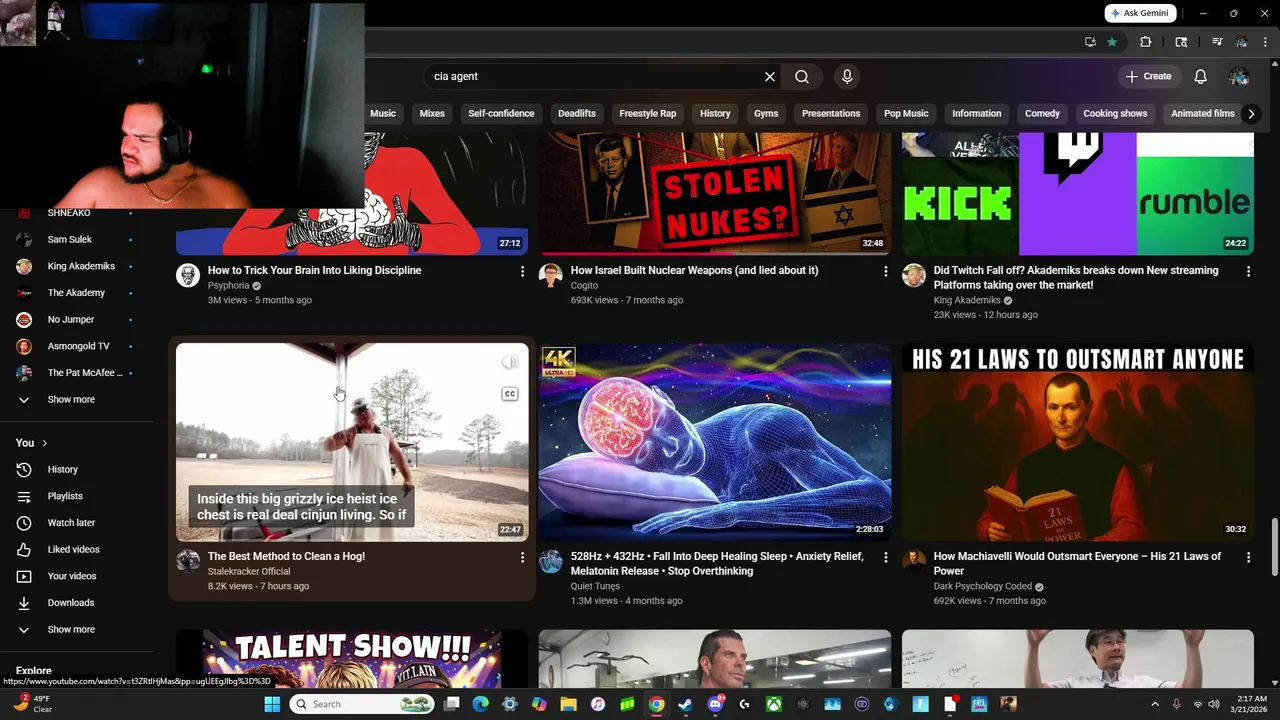Start voice search with the microphone icon
The image size is (1280, 720).
847,77
